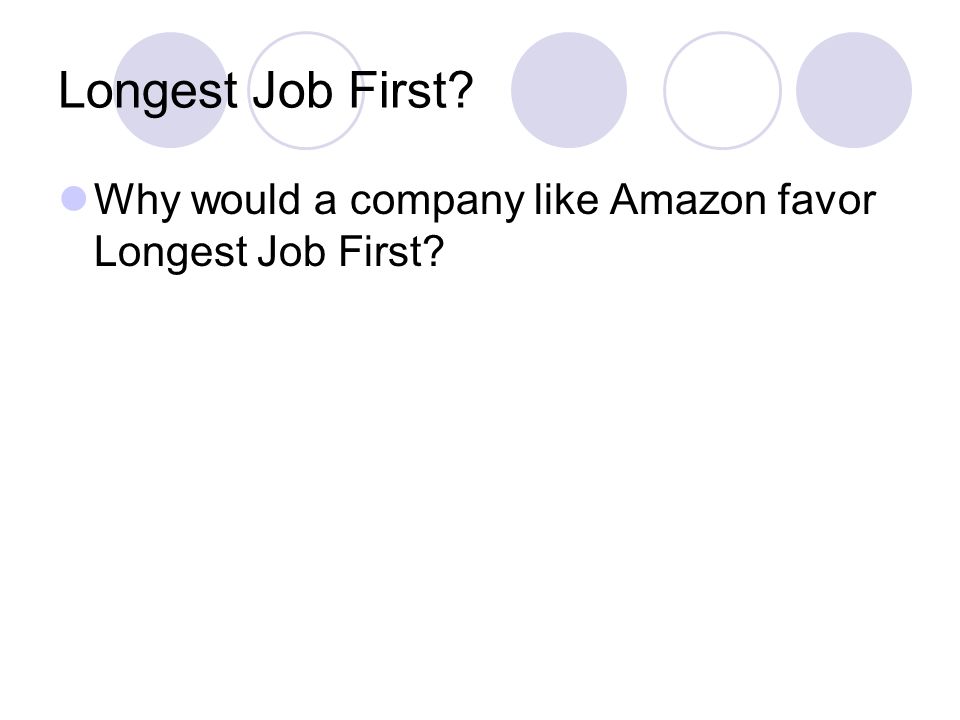Click the second outlined circle behind the title
The image size is (960, 720).
[x=306, y=90]
